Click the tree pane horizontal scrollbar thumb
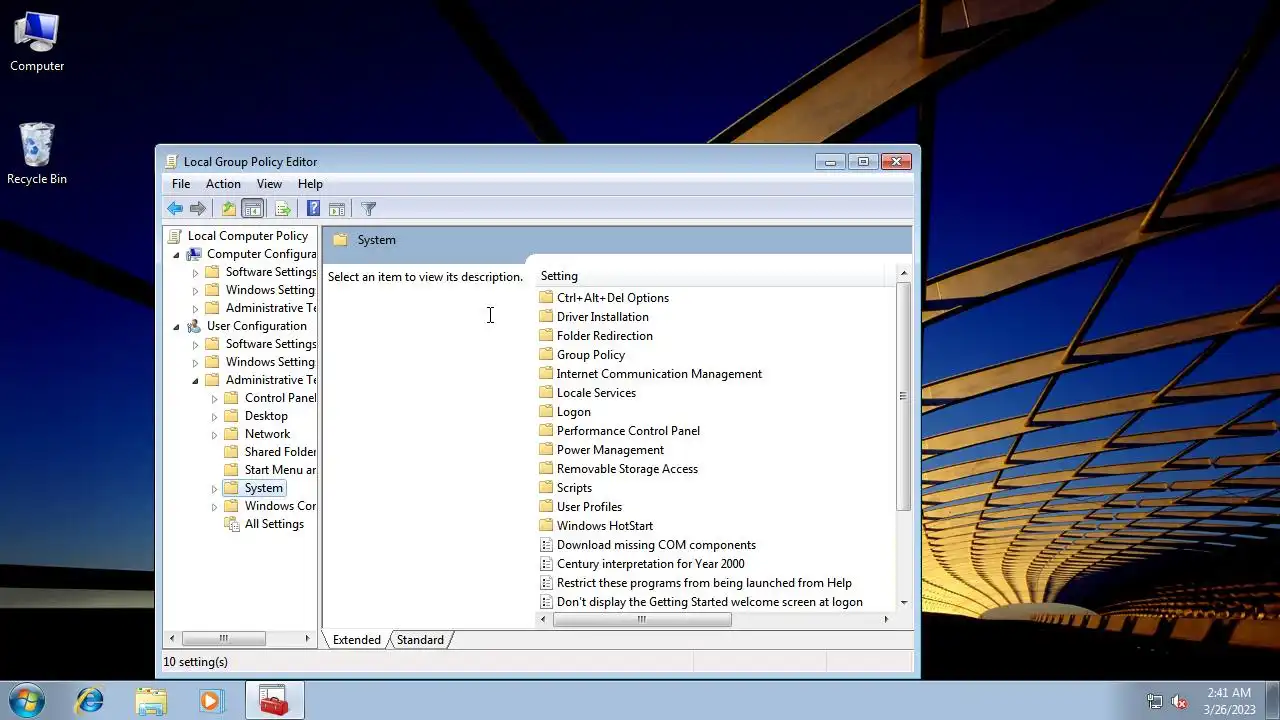 click(223, 638)
